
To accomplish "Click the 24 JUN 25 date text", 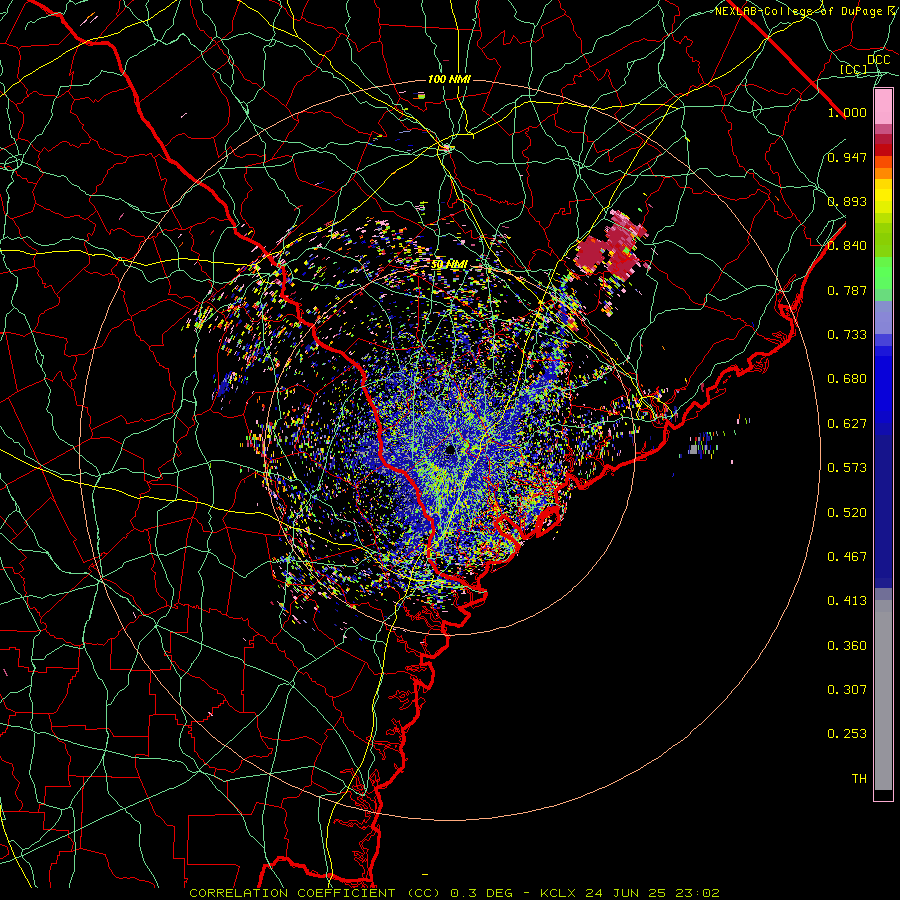I will [x=626, y=893].
